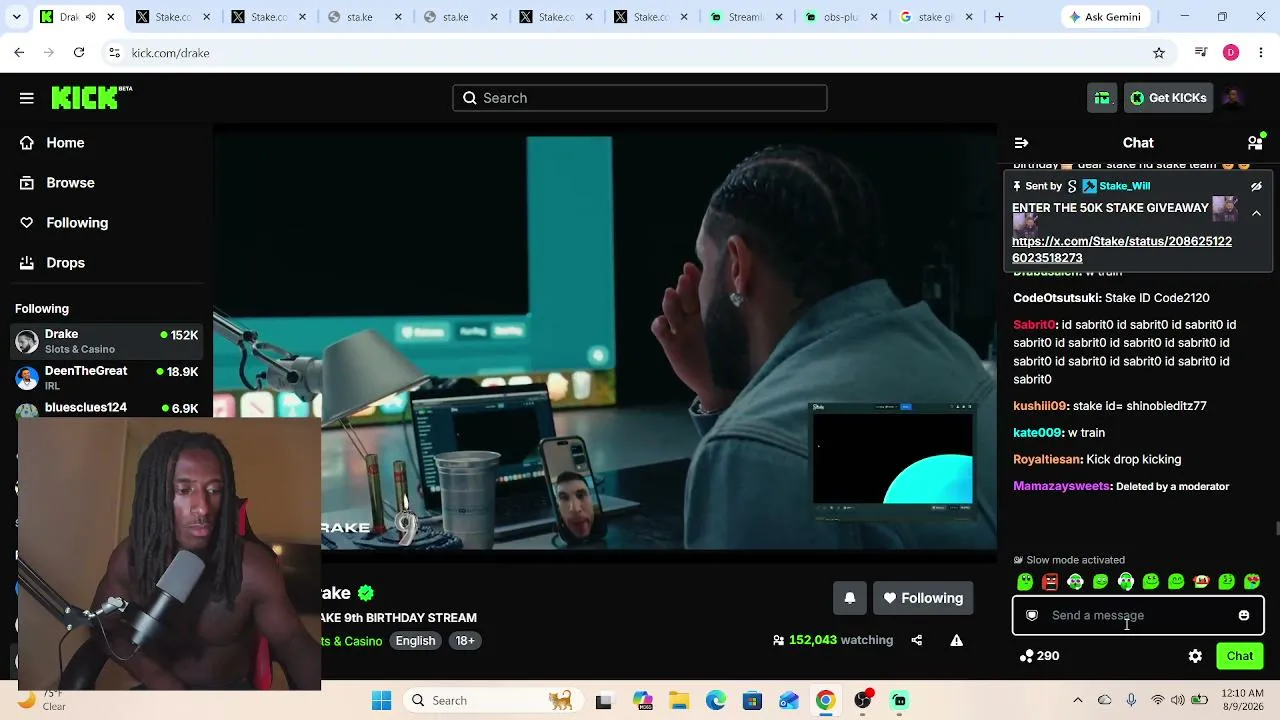Open Microsoft Edge from taskbar
This screenshot has height=720, width=1280.
click(716, 701)
